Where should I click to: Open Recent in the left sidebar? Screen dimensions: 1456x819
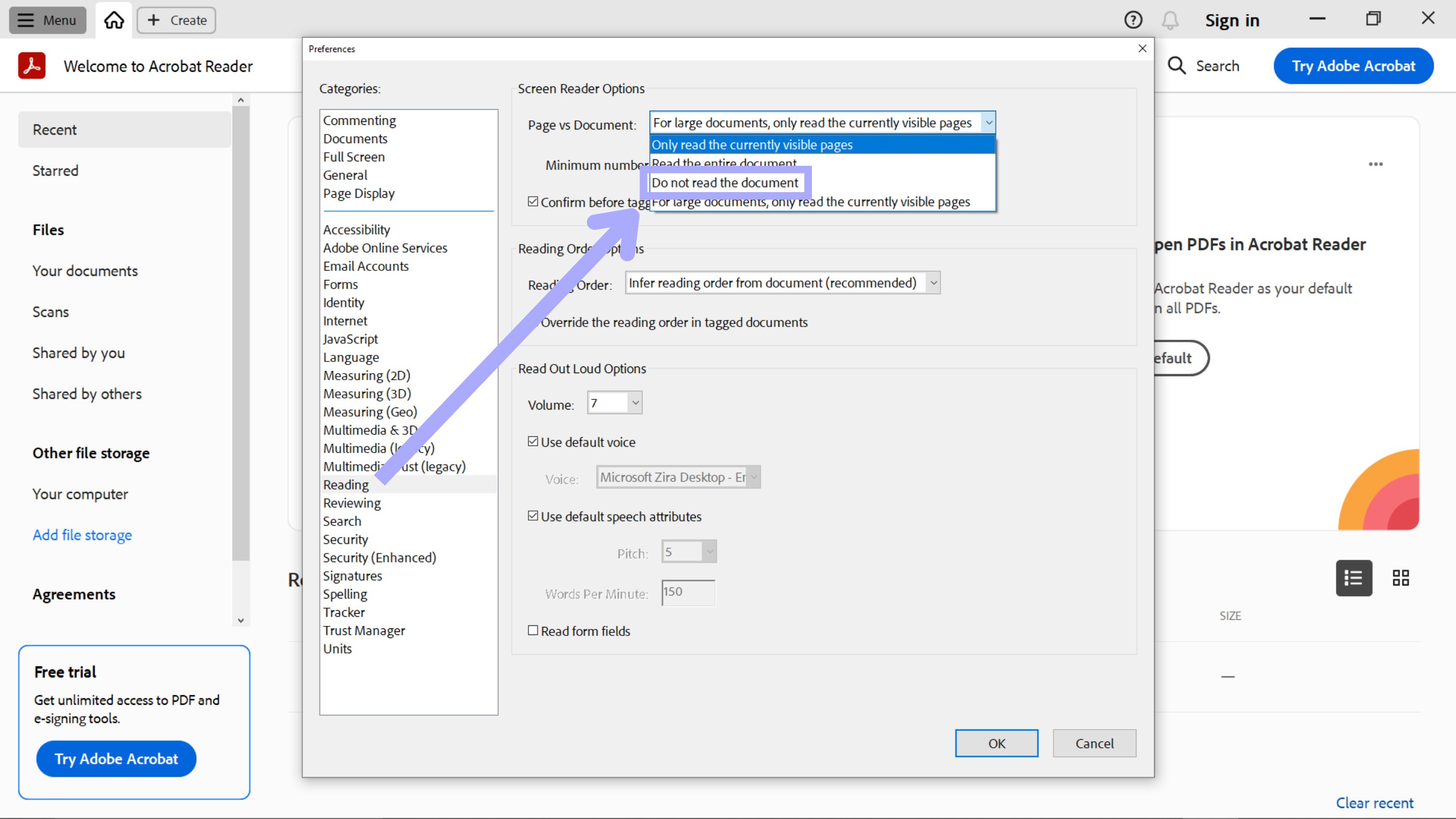[124, 129]
